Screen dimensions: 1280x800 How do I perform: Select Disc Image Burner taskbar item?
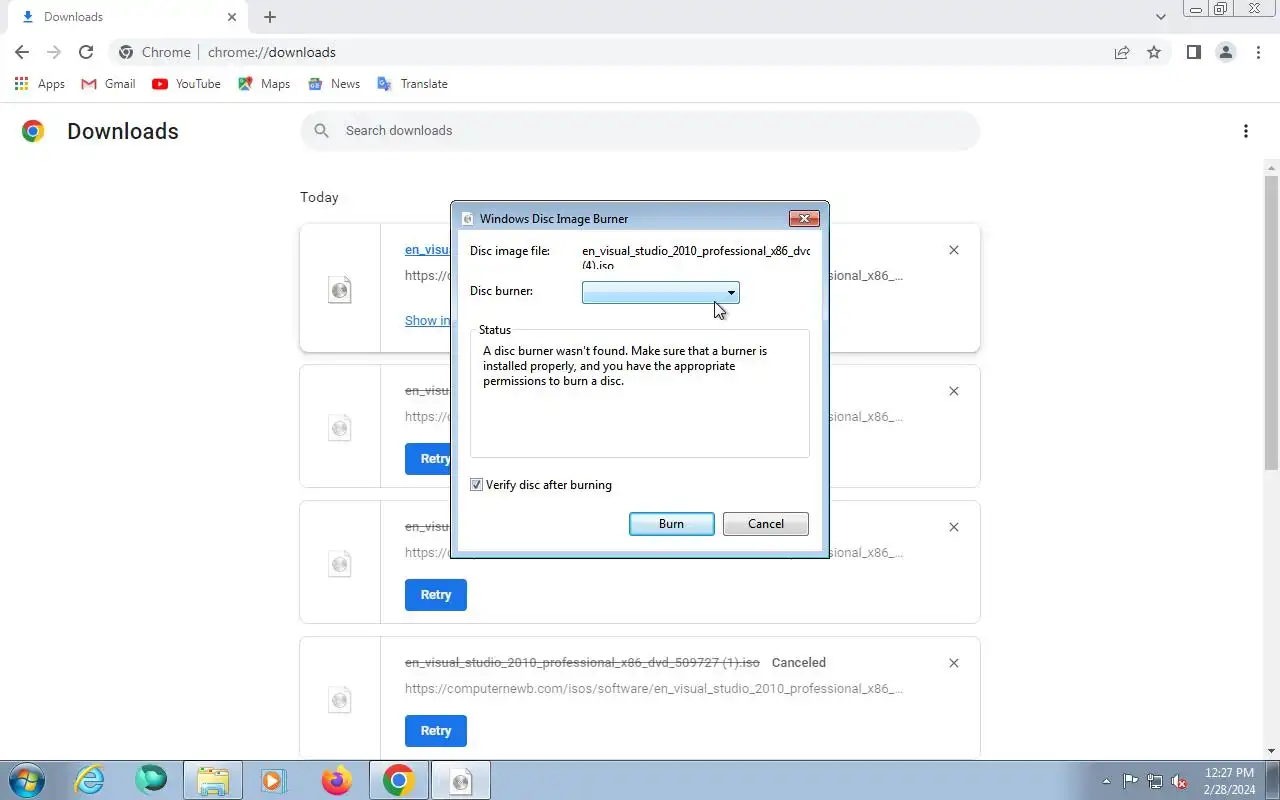[460, 780]
